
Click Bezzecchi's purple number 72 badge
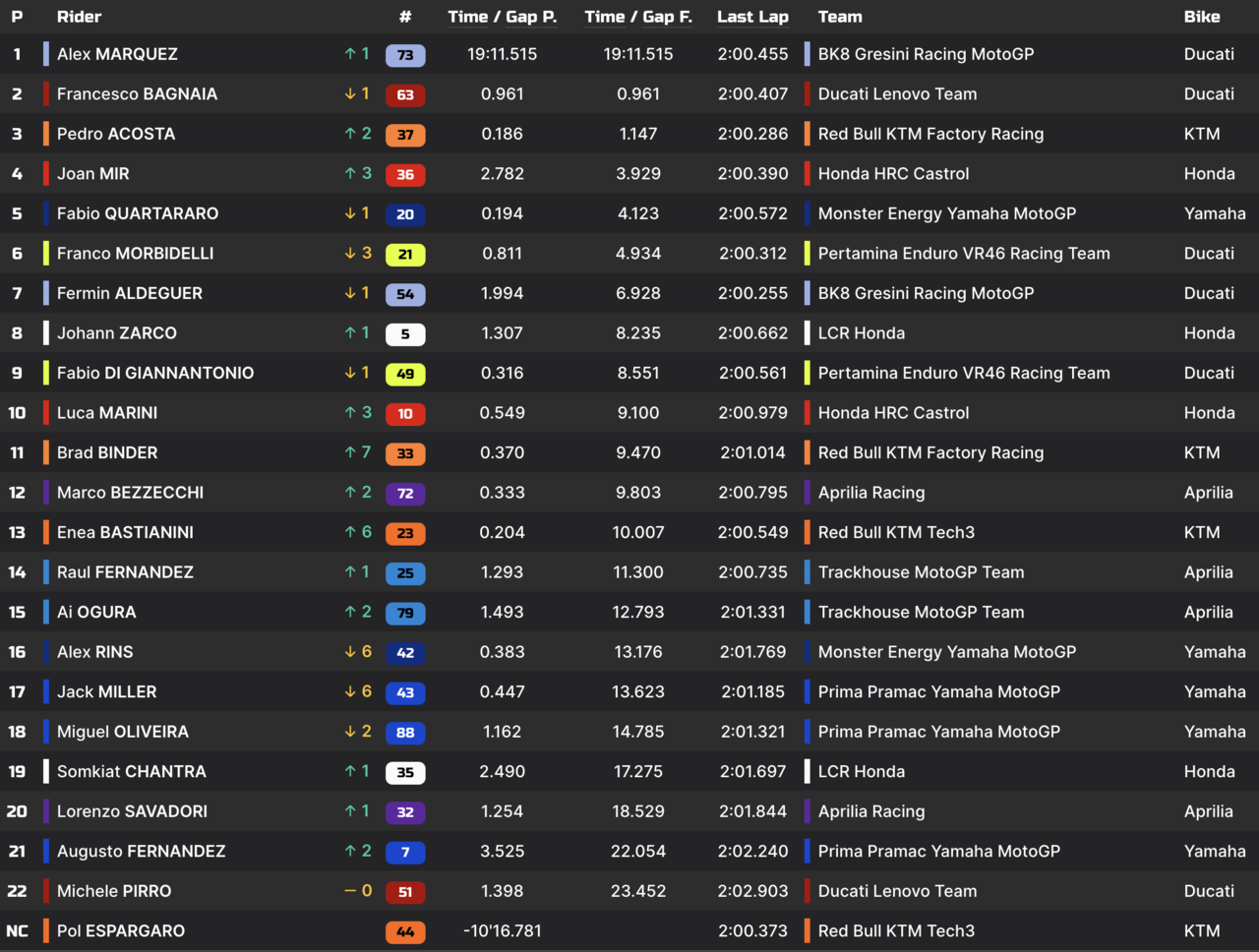[405, 494]
